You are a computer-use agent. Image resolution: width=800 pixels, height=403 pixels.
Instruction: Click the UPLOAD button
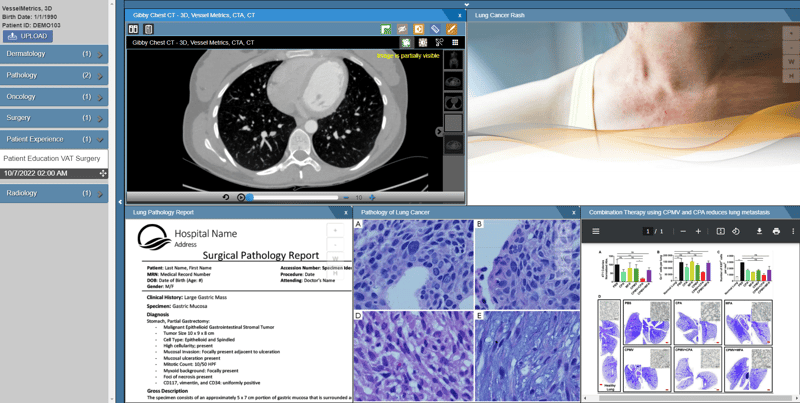[28, 36]
